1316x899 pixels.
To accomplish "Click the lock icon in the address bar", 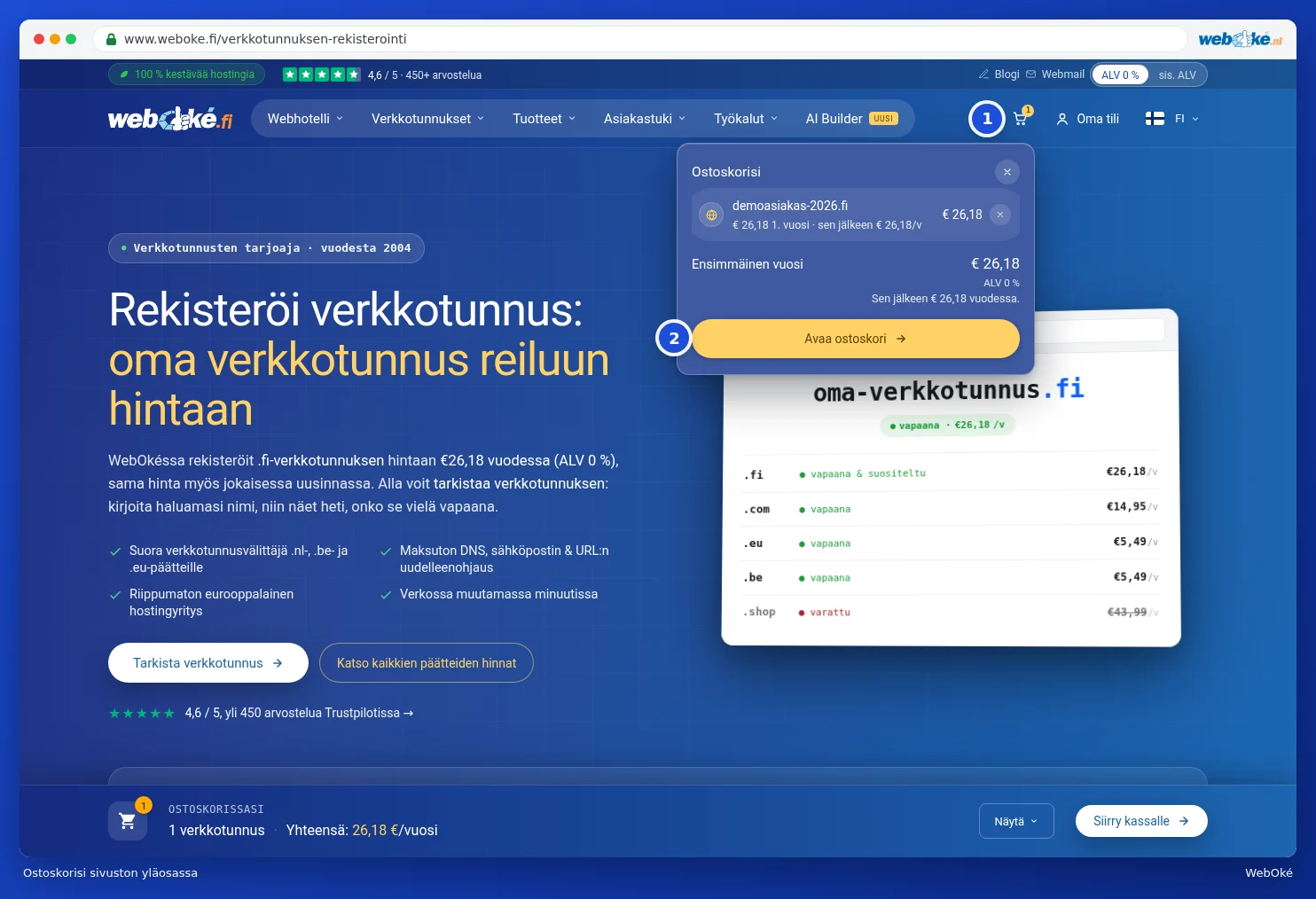I will click(111, 39).
